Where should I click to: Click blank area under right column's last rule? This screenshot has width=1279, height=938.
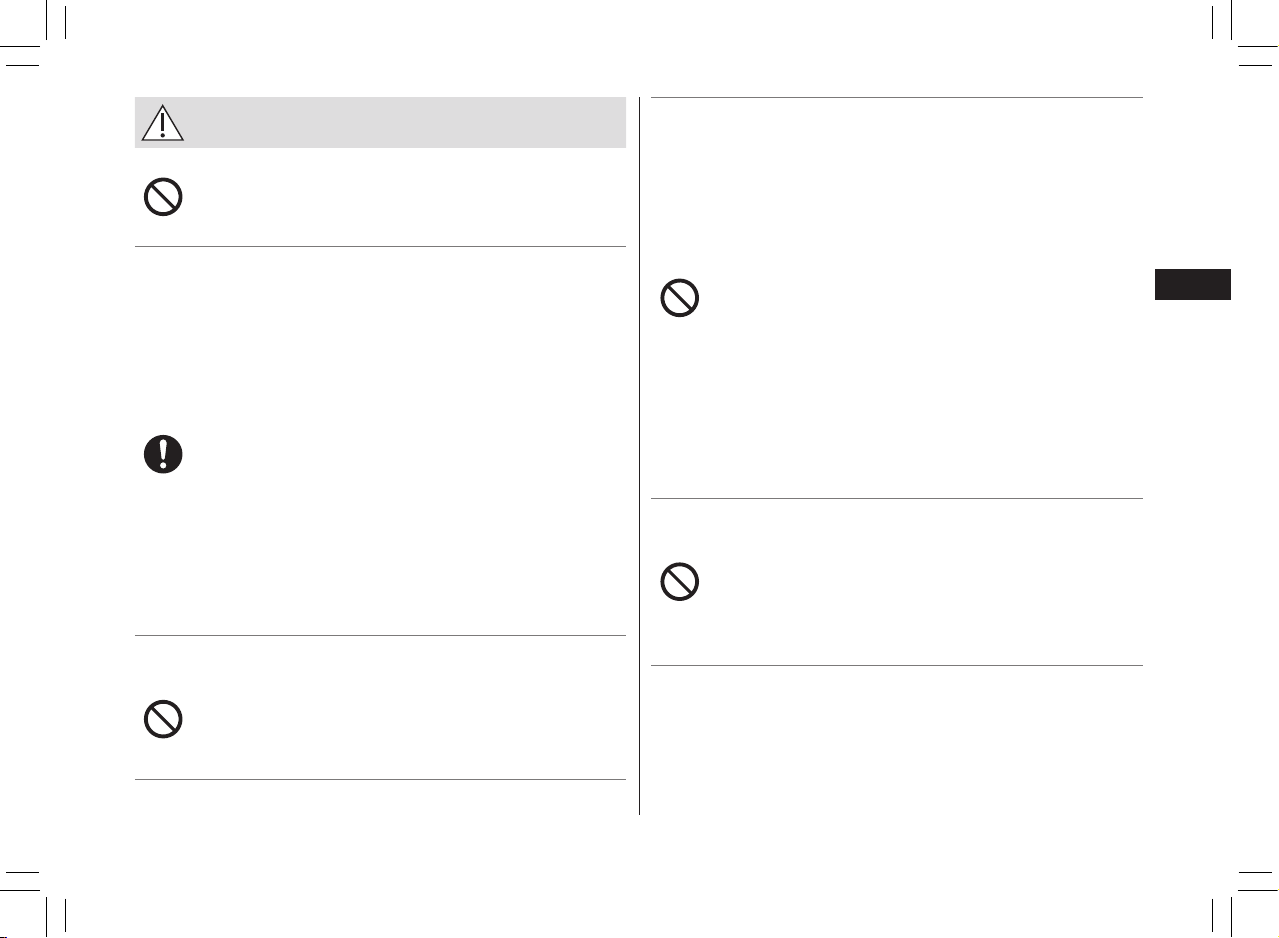point(896,740)
